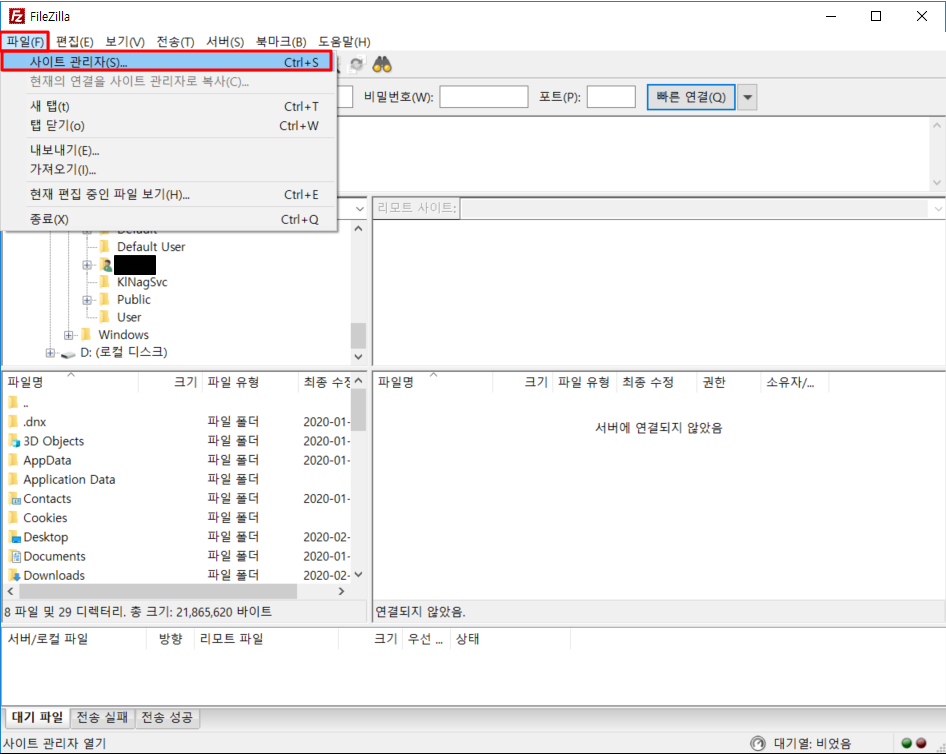The width and height of the screenshot is (946, 754).
Task: Open the quick connect history dropdown arrow
Action: [748, 97]
